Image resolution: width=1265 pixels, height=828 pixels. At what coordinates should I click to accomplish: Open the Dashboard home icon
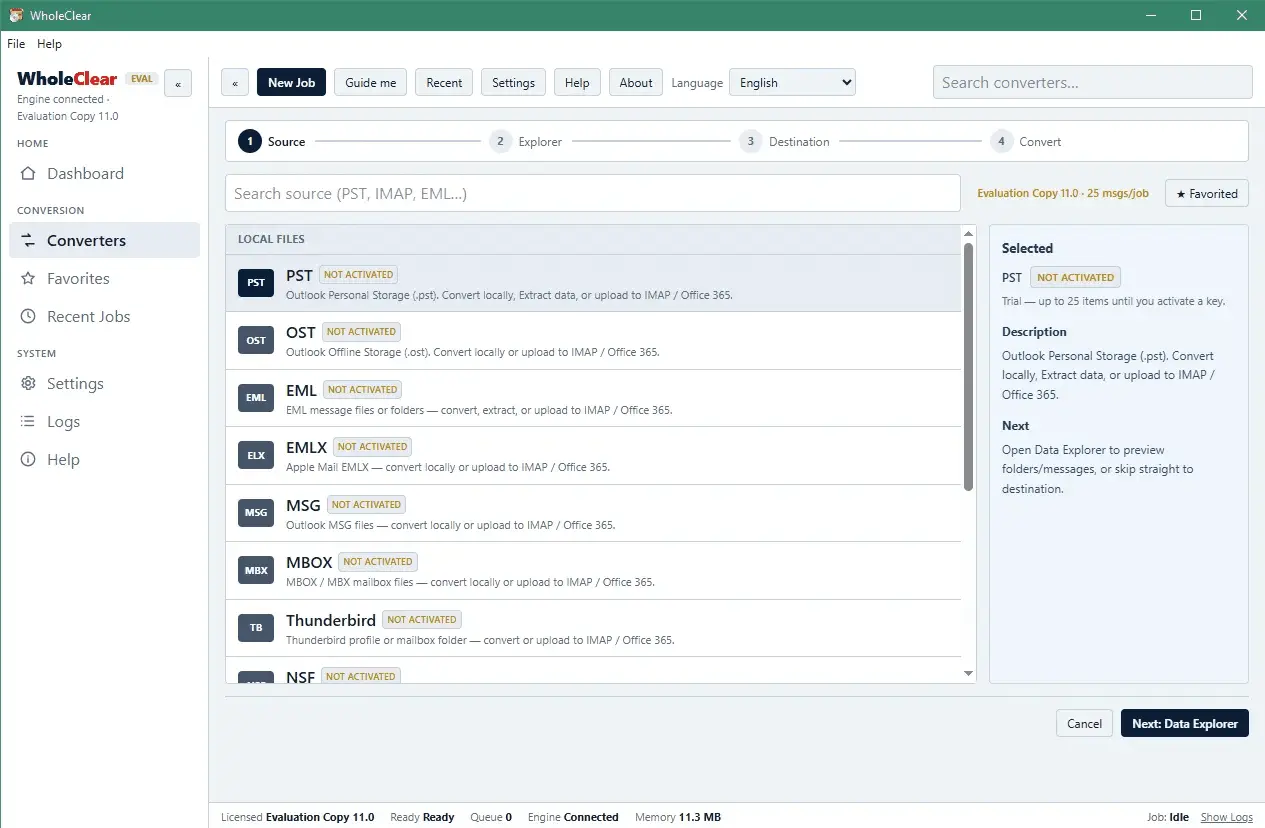28,174
